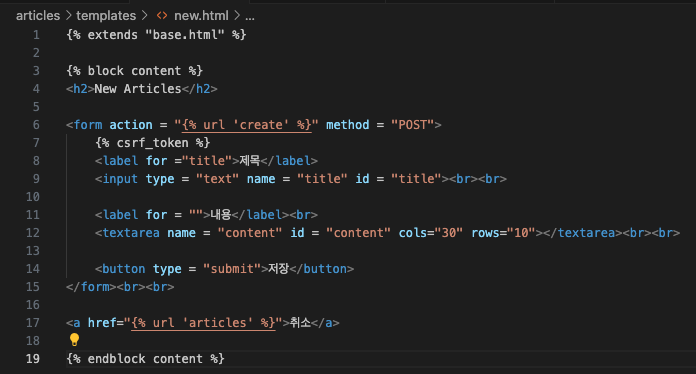Open the 'articles' breadcrumb folder
This screenshot has height=374, width=696.
click(x=38, y=16)
